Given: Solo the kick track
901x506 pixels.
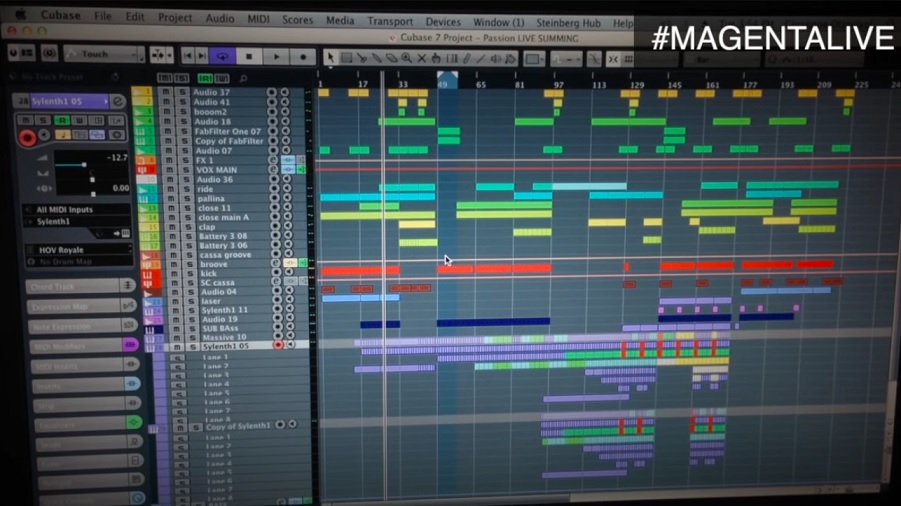Looking at the screenshot, I should [x=188, y=274].
